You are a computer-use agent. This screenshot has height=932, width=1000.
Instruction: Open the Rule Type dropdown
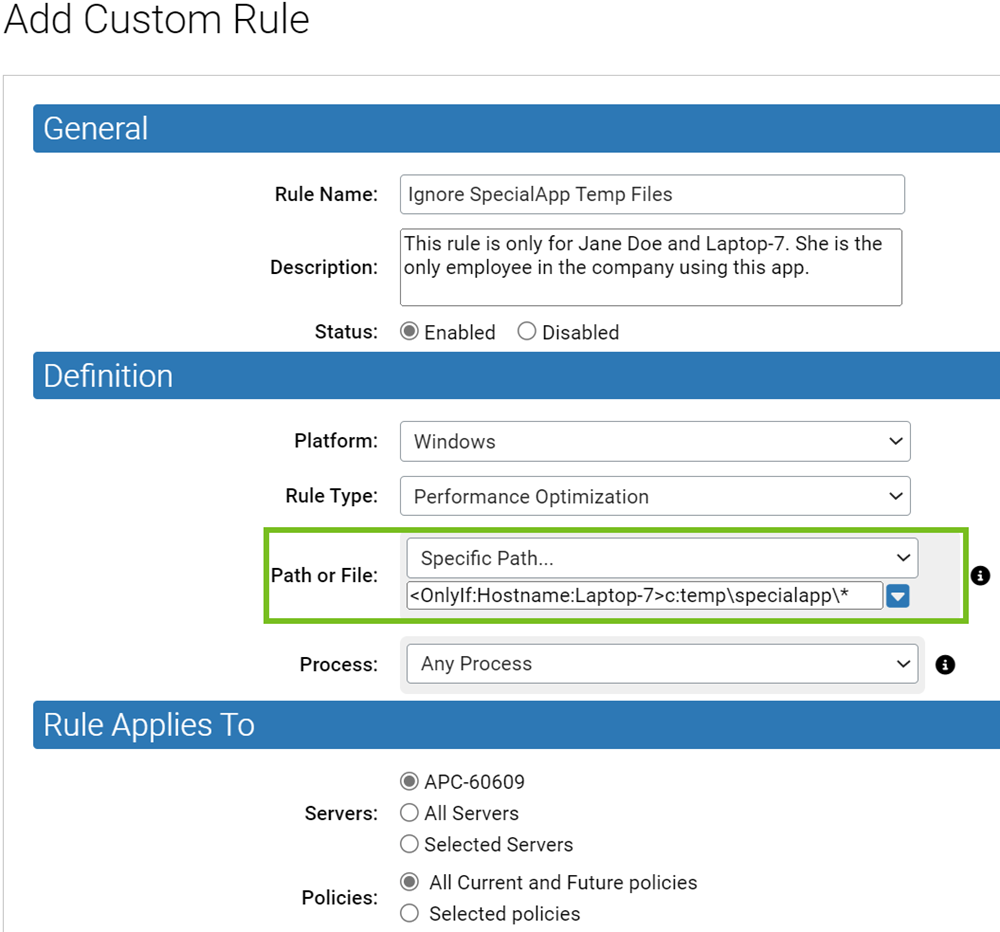tap(655, 496)
